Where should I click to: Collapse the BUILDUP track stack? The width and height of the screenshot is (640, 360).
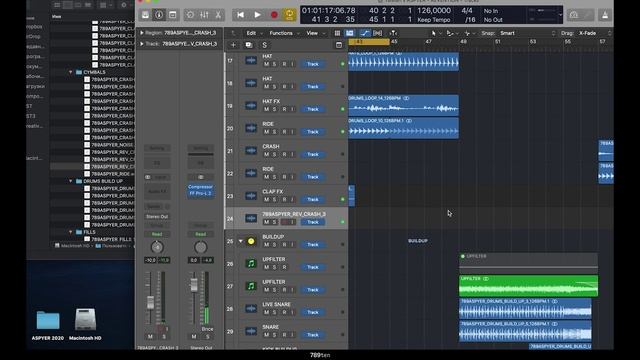pyautogui.click(x=240, y=241)
